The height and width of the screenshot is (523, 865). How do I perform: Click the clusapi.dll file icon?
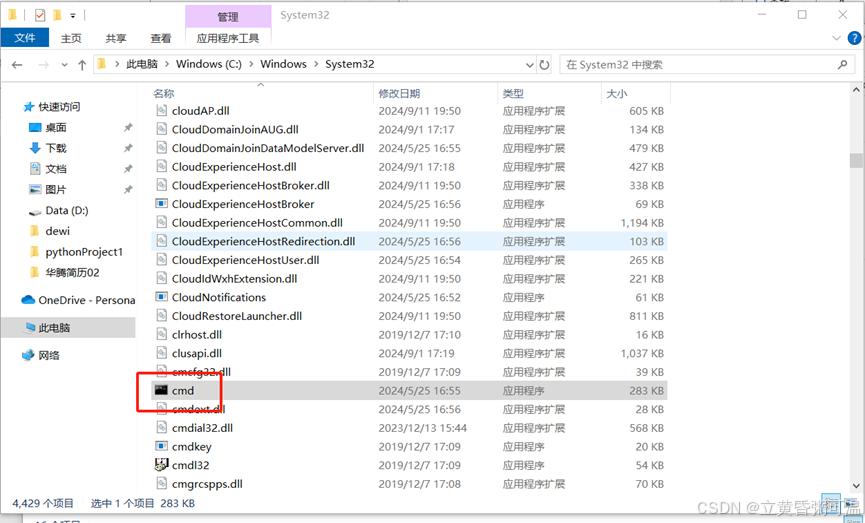pos(161,353)
